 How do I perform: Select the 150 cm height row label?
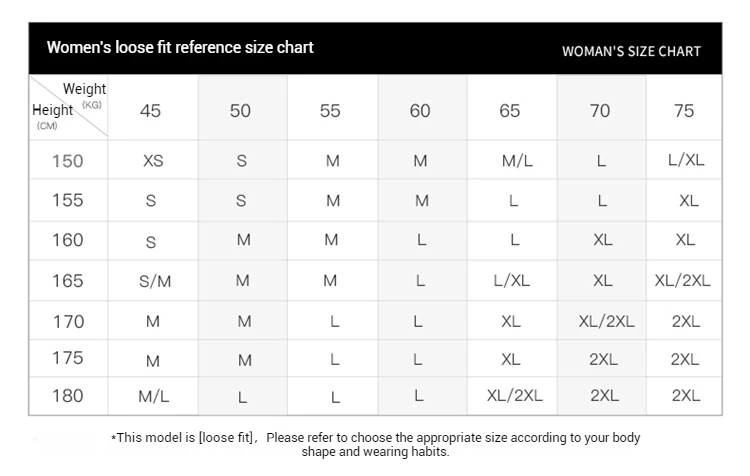tap(68, 161)
